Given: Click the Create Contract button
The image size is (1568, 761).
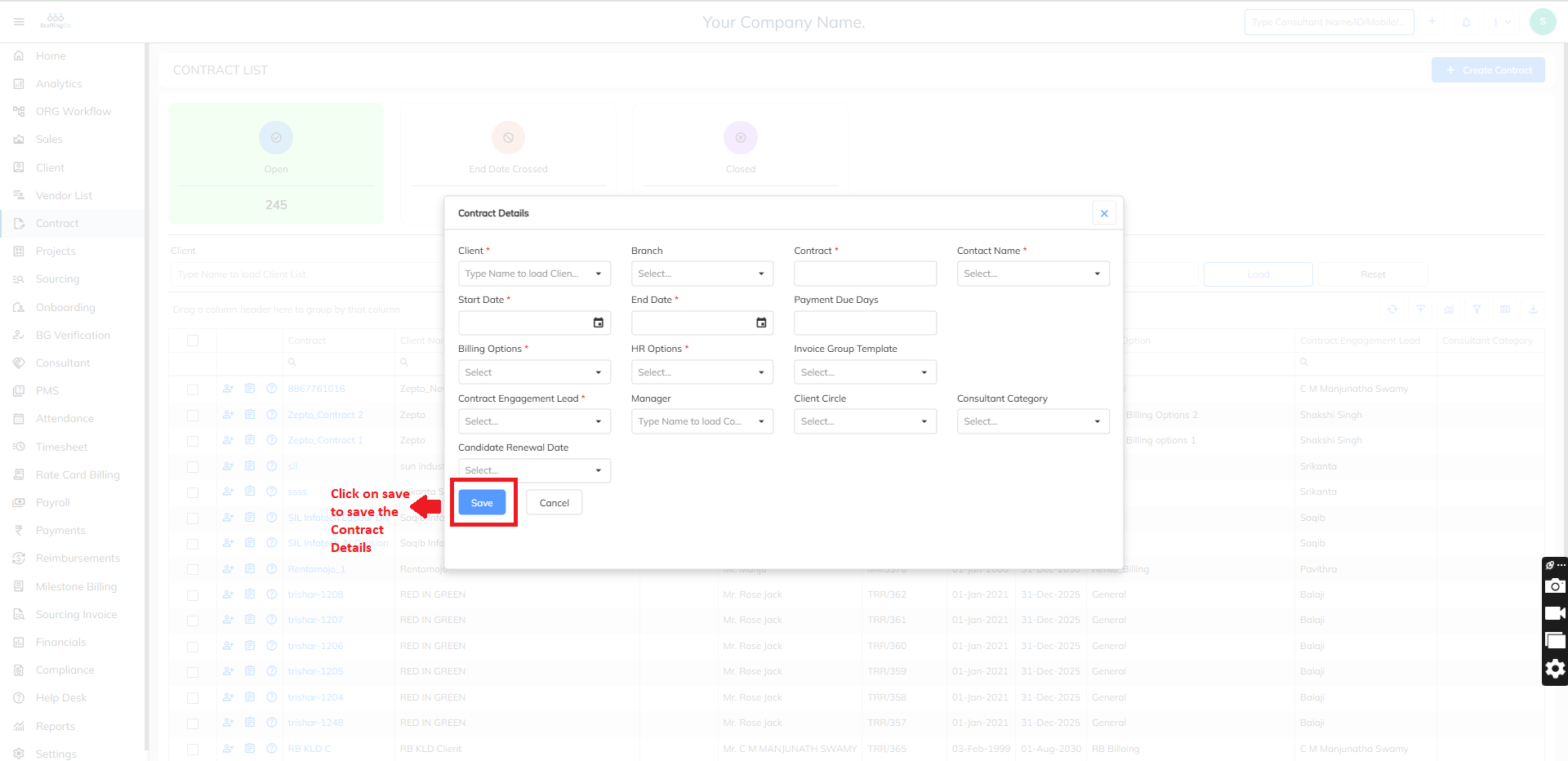Looking at the screenshot, I should [x=1488, y=70].
